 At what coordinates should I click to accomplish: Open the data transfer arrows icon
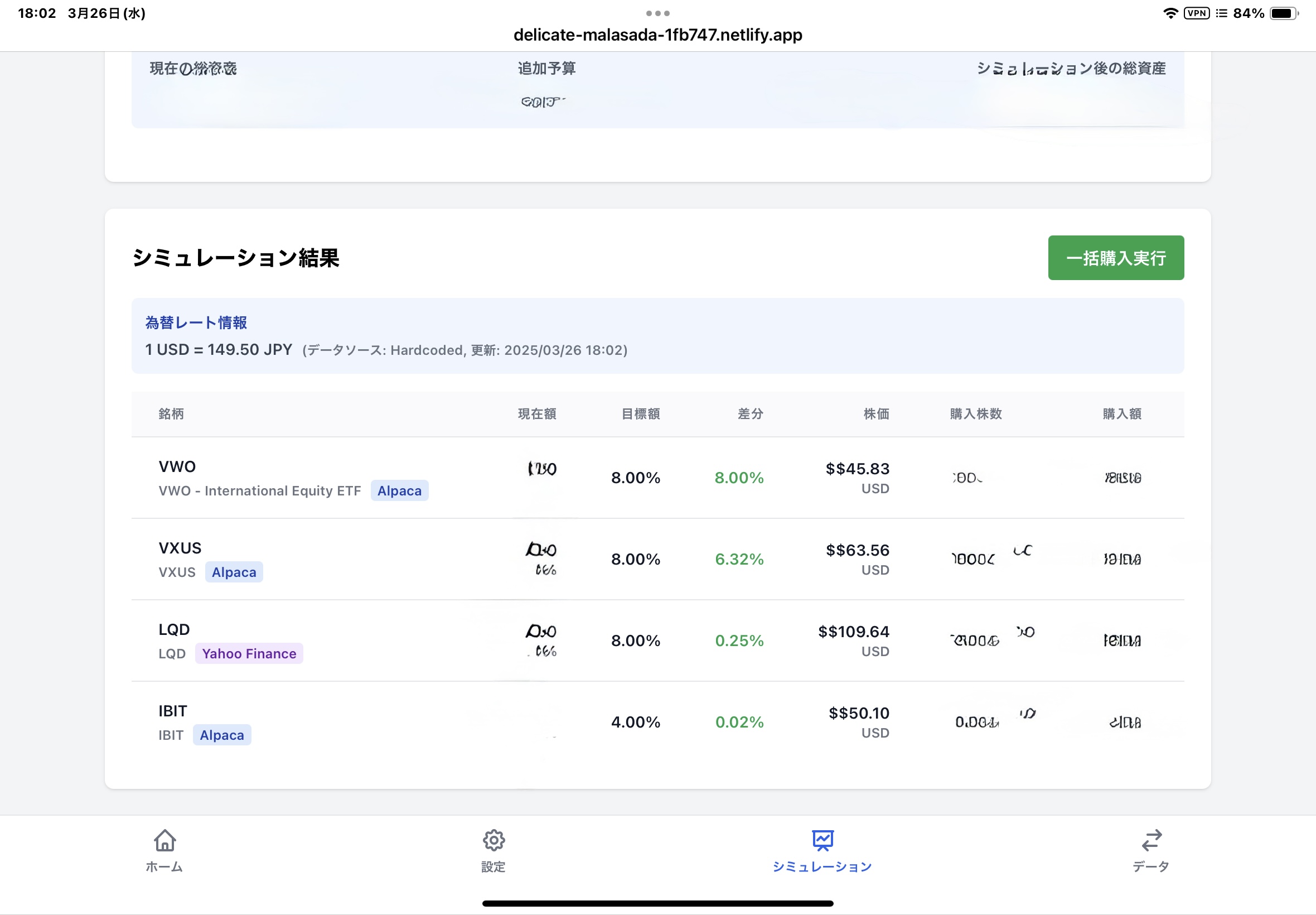pyautogui.click(x=1151, y=840)
